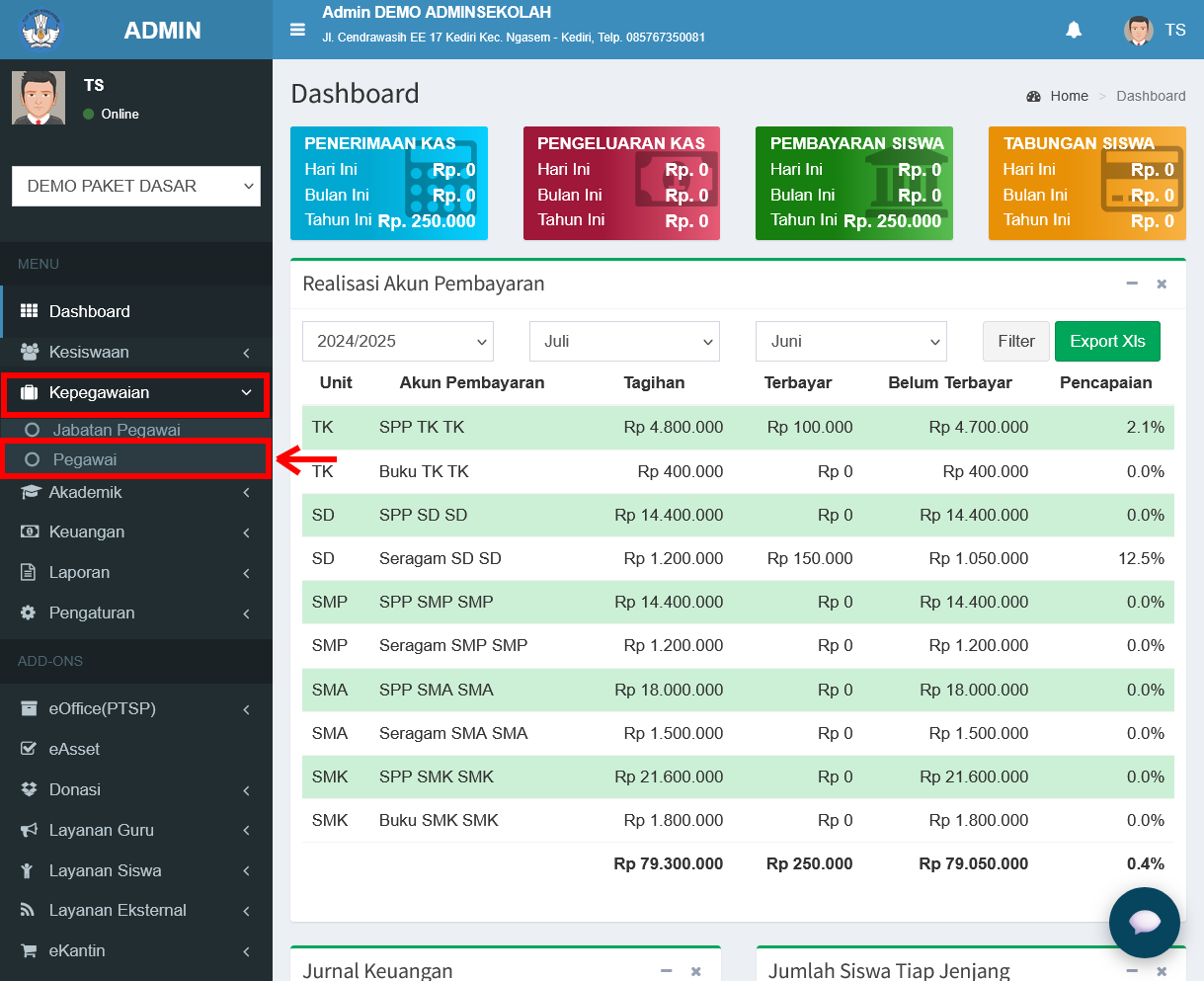Click the Pengaturan gear icon
This screenshot has height=981, width=1204.
pyautogui.click(x=29, y=613)
